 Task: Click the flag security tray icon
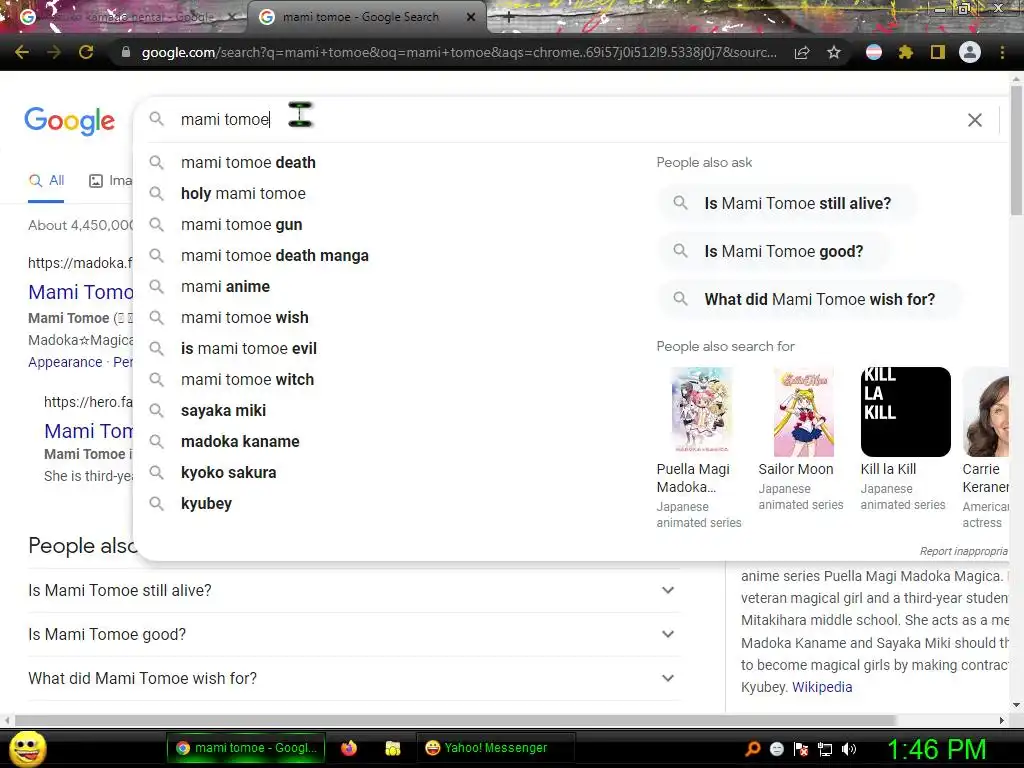pyautogui.click(x=801, y=749)
